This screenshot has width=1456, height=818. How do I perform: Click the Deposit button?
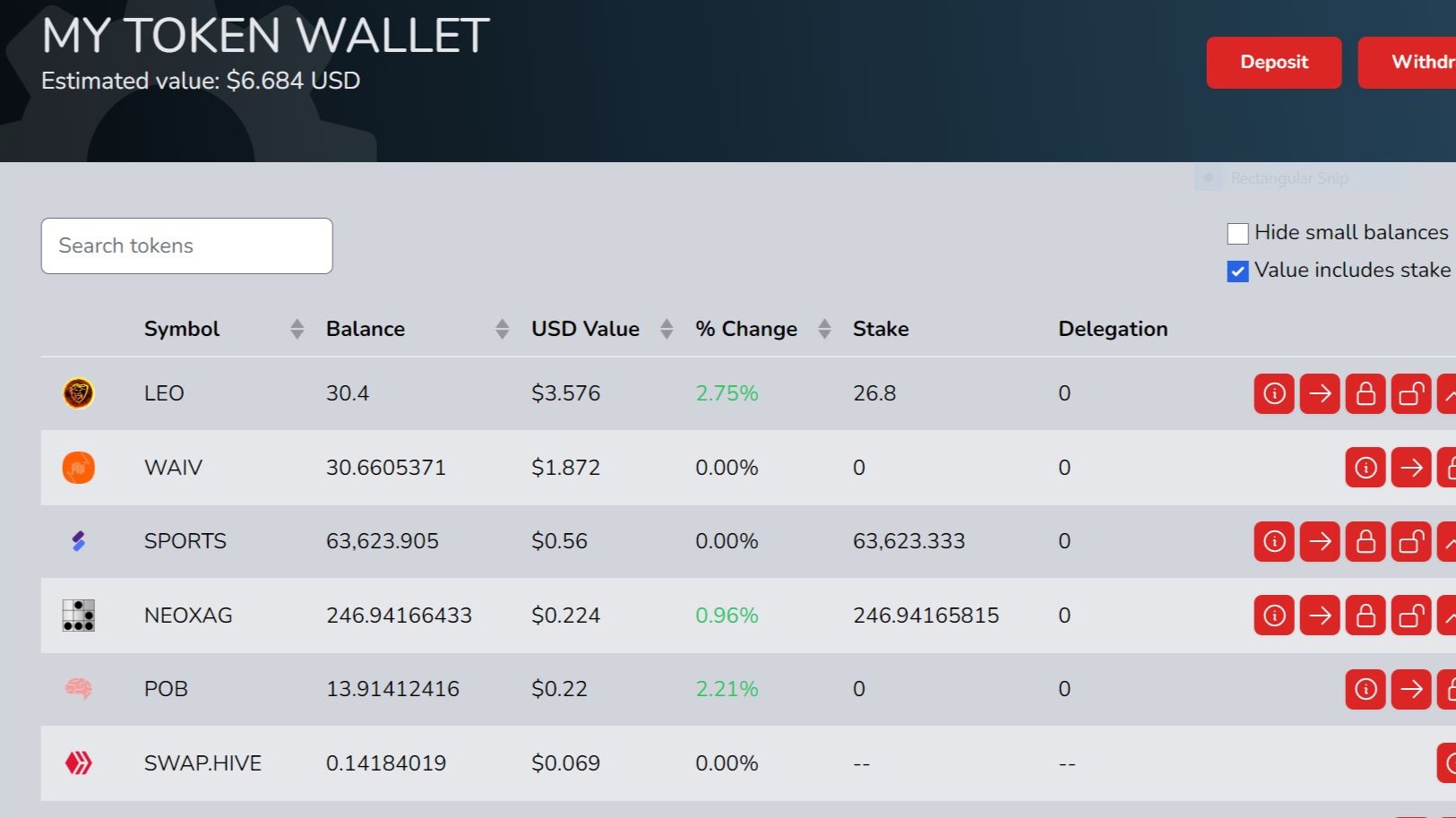(x=1274, y=63)
